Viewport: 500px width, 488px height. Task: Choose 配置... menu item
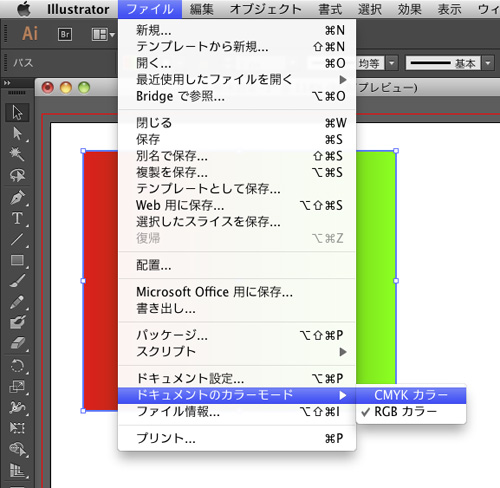click(x=237, y=265)
